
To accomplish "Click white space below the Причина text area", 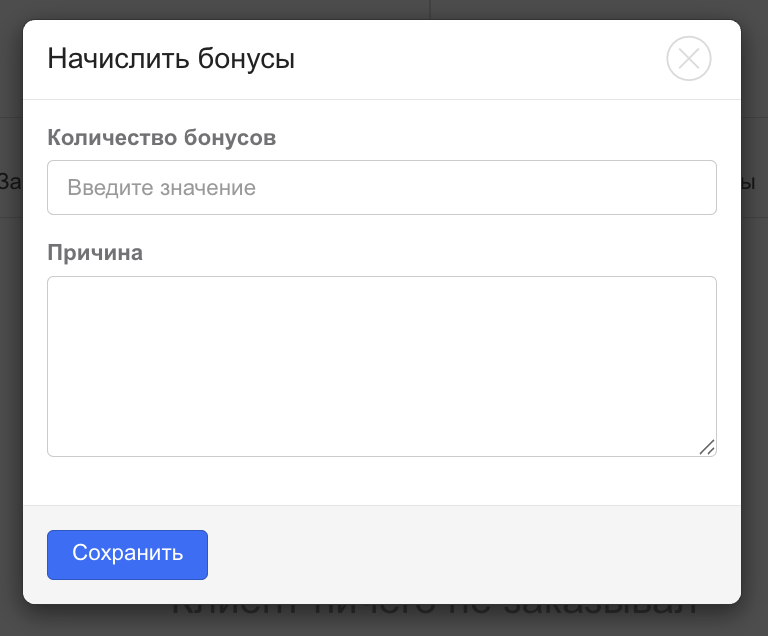I will [381, 481].
